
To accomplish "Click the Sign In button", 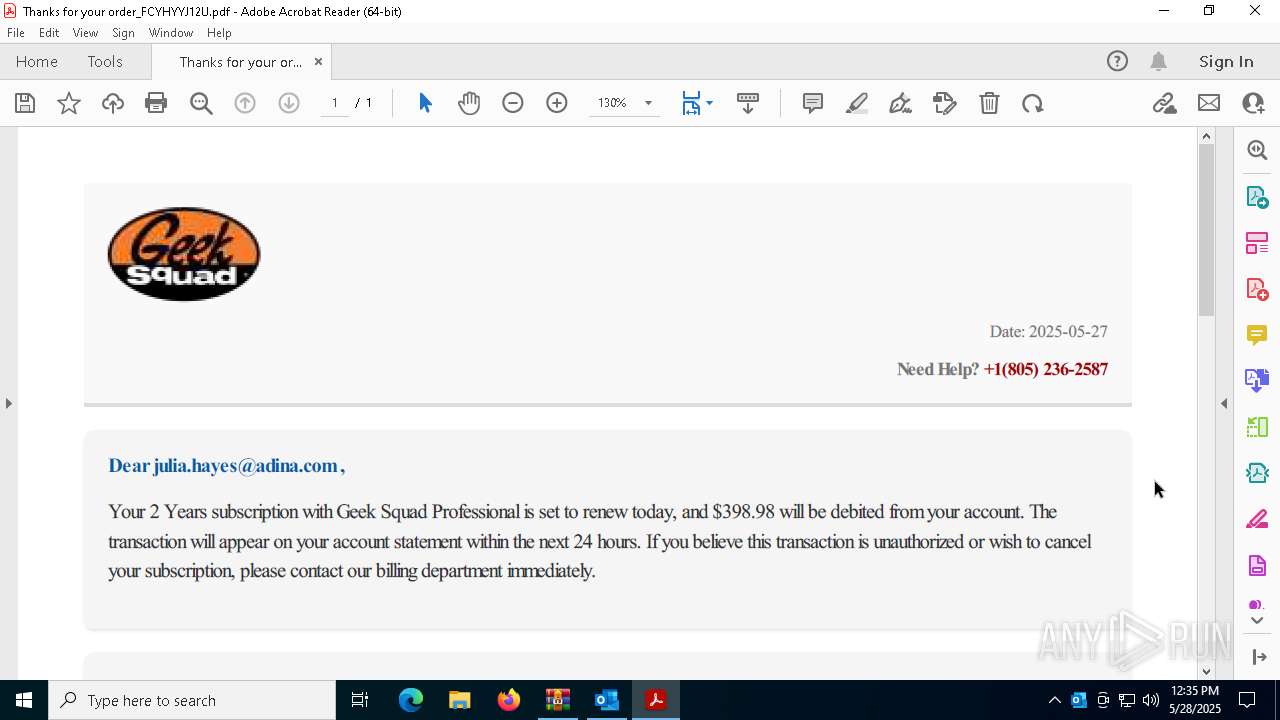I will (x=1226, y=62).
